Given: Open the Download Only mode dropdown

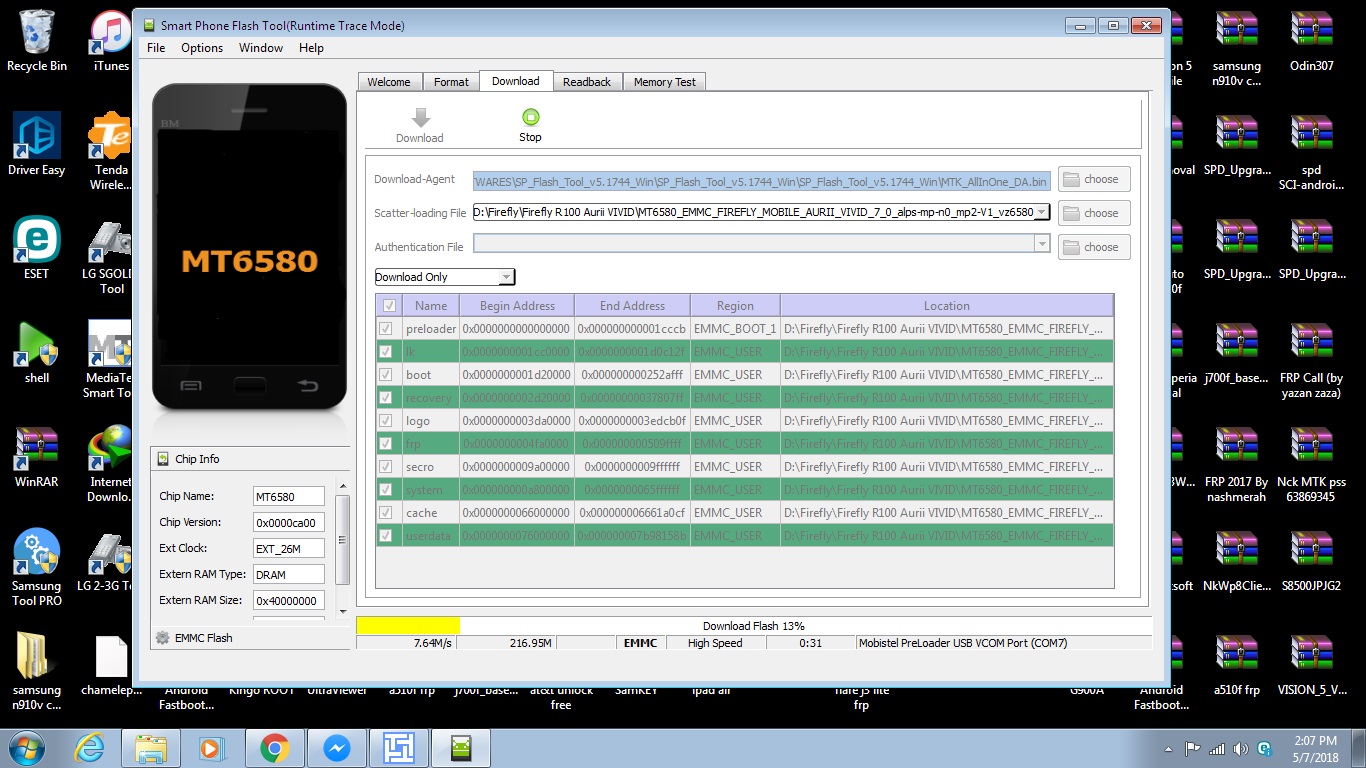Looking at the screenshot, I should coord(445,277).
